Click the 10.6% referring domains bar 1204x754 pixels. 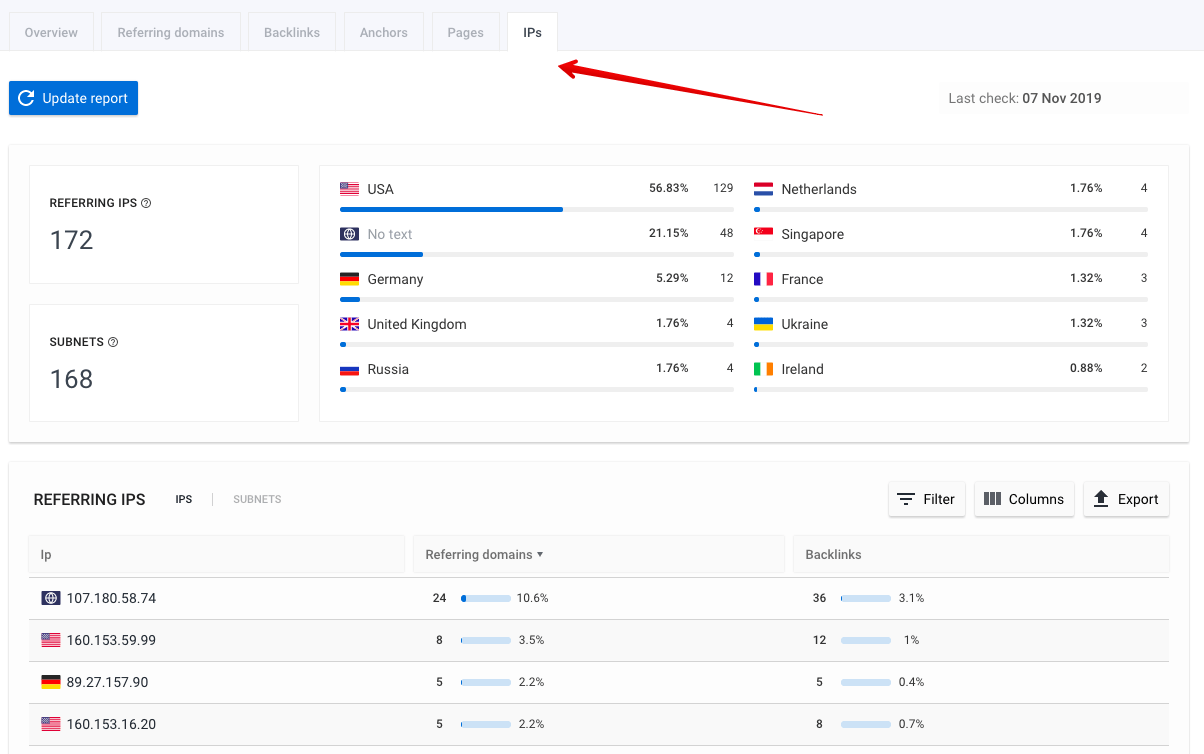click(486, 598)
